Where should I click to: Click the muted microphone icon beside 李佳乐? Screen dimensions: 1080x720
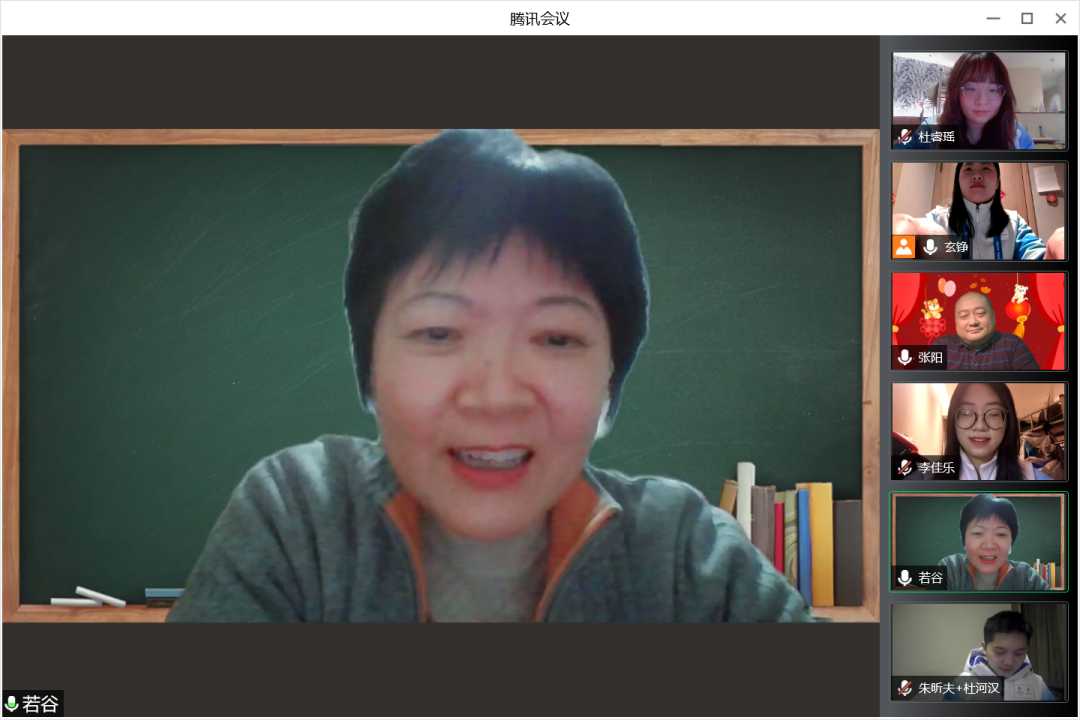pos(905,467)
